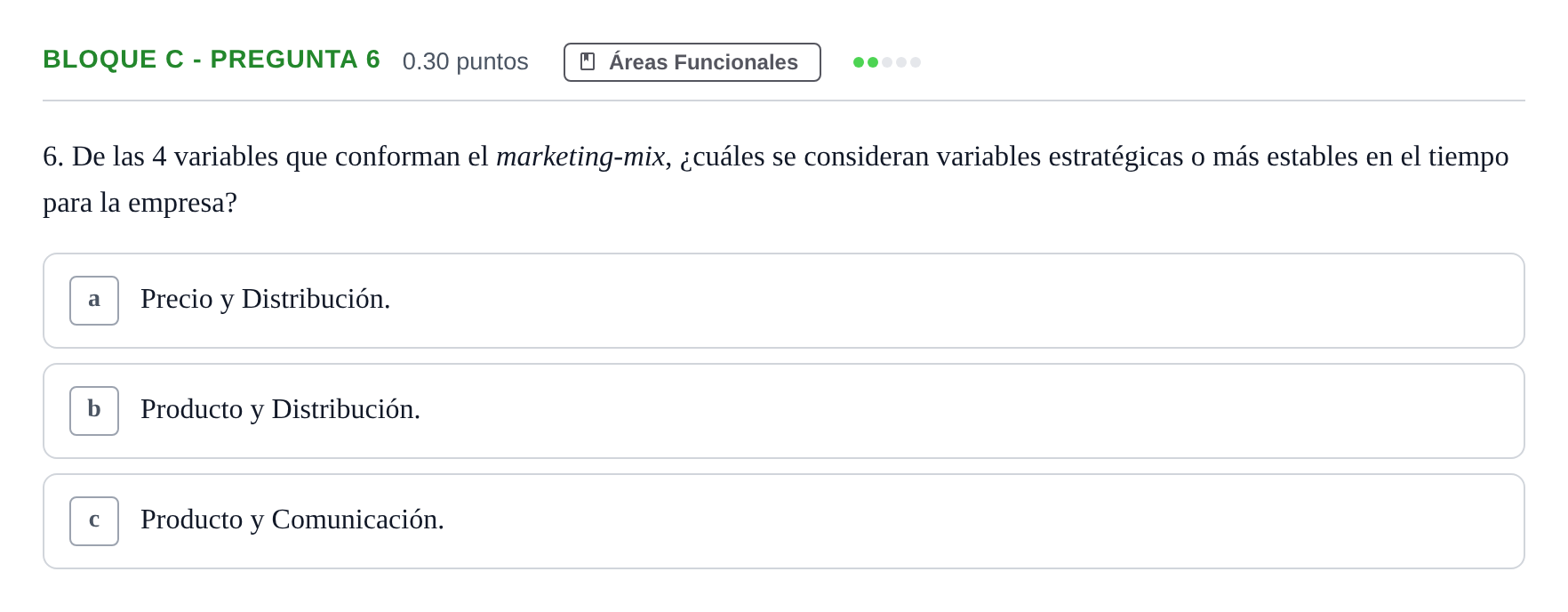Click the word estratégicas in the question
Viewport: 1568px width, 612px height.
[1116, 157]
